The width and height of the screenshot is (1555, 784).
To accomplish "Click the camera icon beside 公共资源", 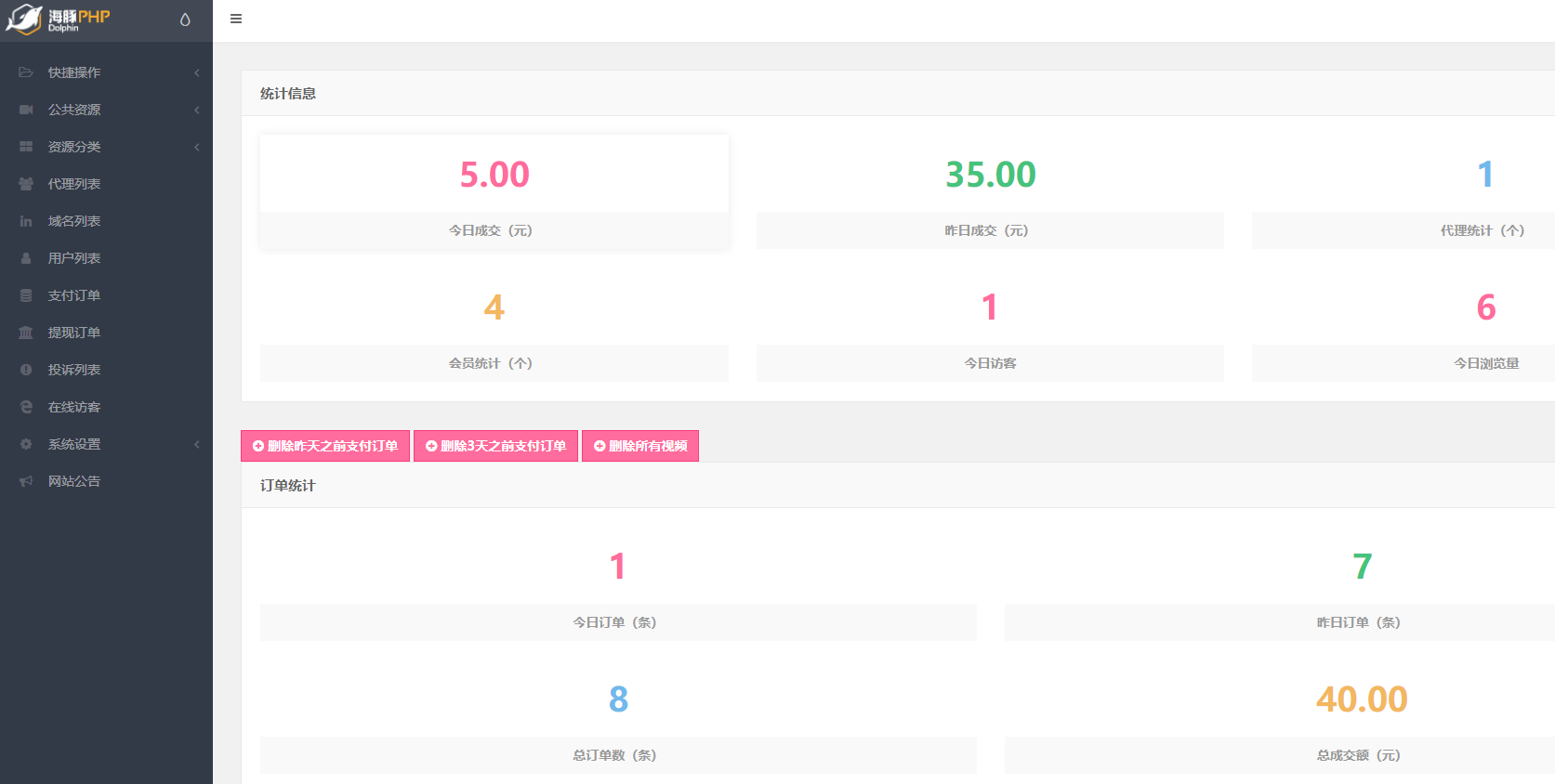I will coord(26,110).
